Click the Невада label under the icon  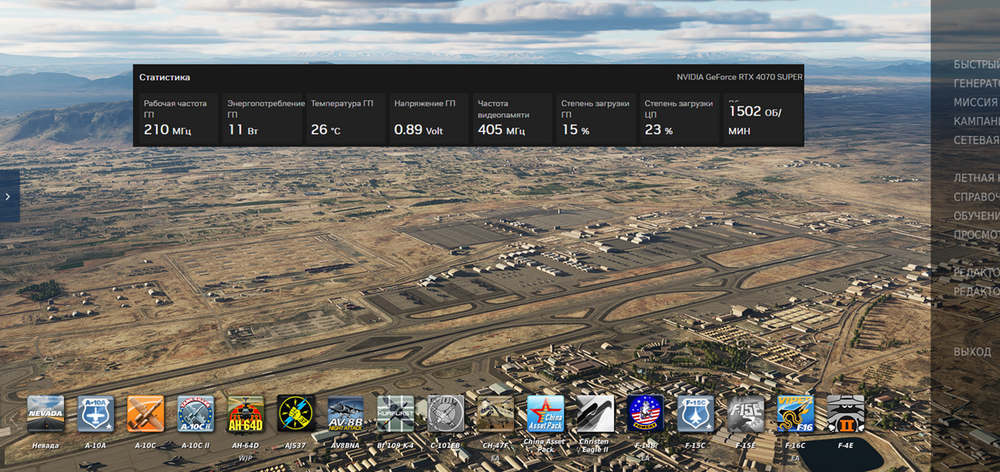45,446
